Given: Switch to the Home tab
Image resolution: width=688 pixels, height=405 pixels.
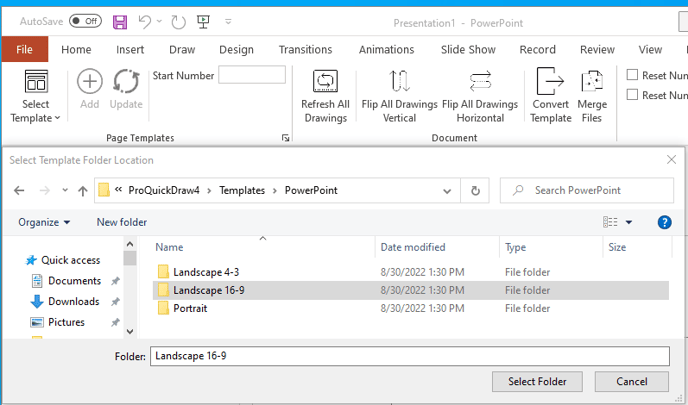Looking at the screenshot, I should 76,50.
